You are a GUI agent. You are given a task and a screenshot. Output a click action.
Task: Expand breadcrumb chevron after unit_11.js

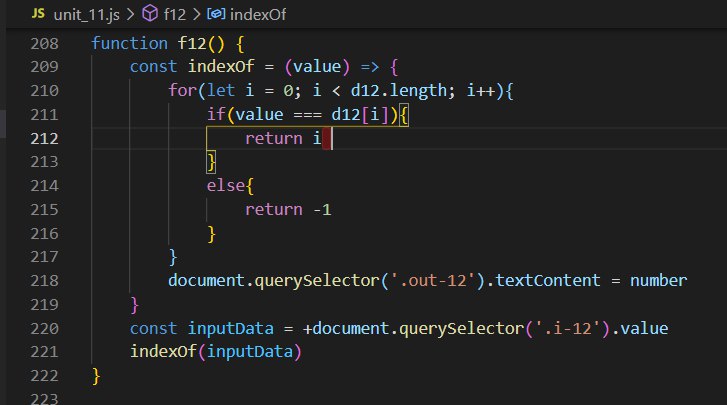[x=131, y=14]
